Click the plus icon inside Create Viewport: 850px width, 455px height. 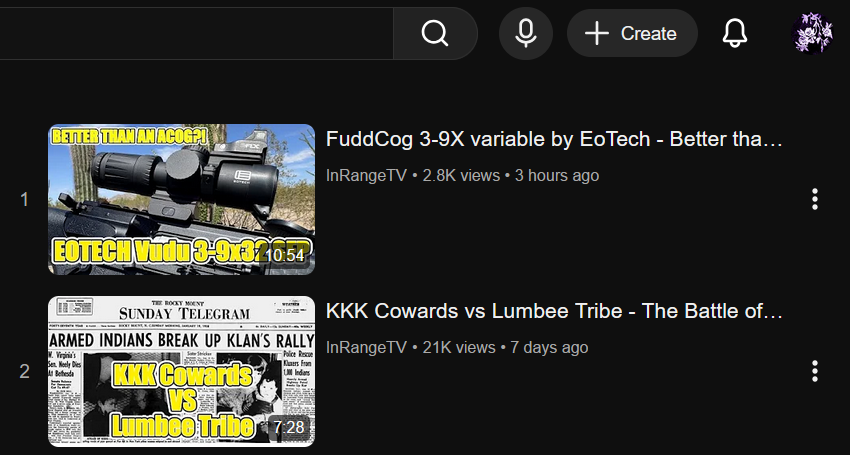597,34
